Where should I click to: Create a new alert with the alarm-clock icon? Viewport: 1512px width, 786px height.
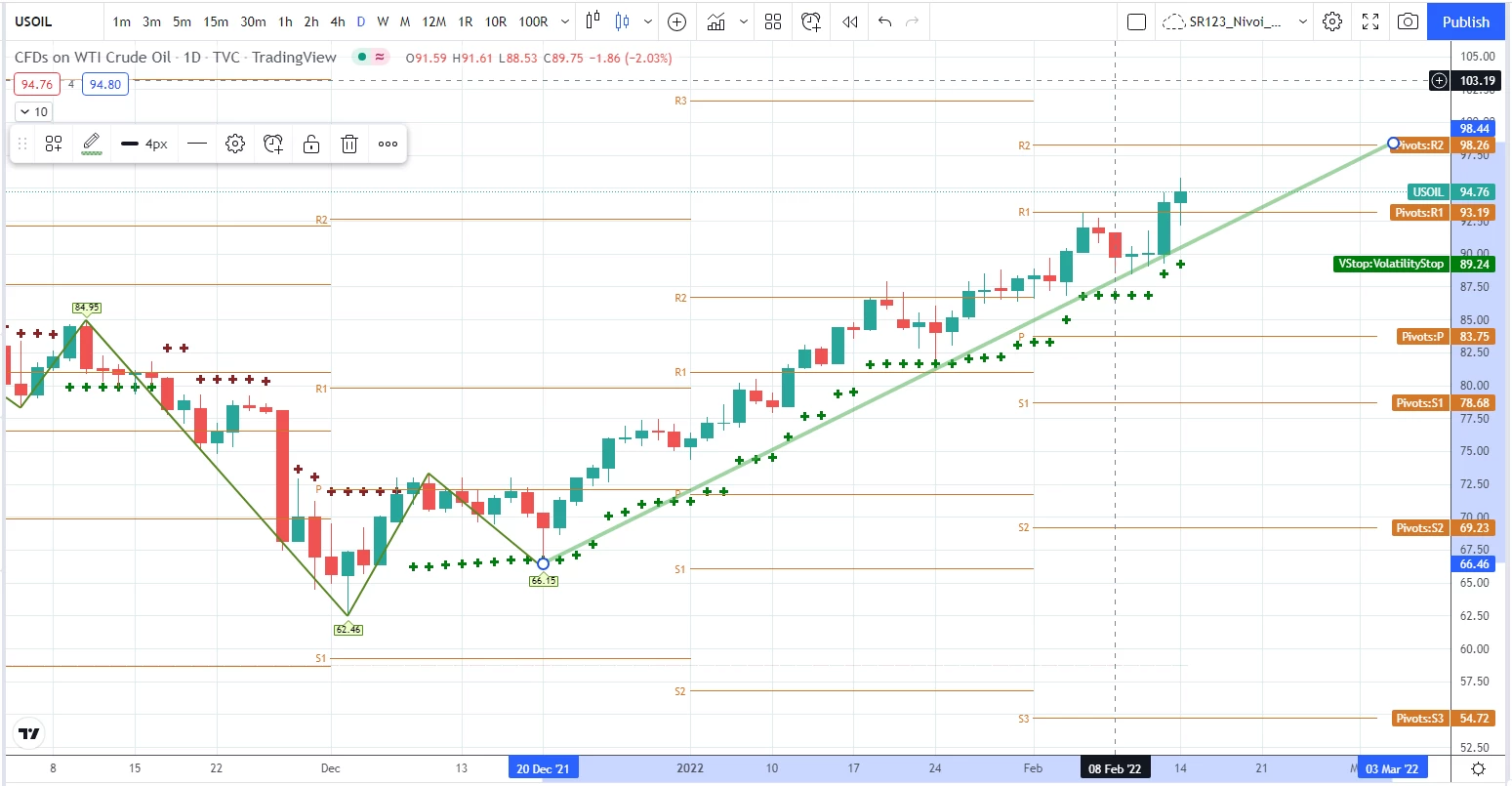(x=810, y=21)
